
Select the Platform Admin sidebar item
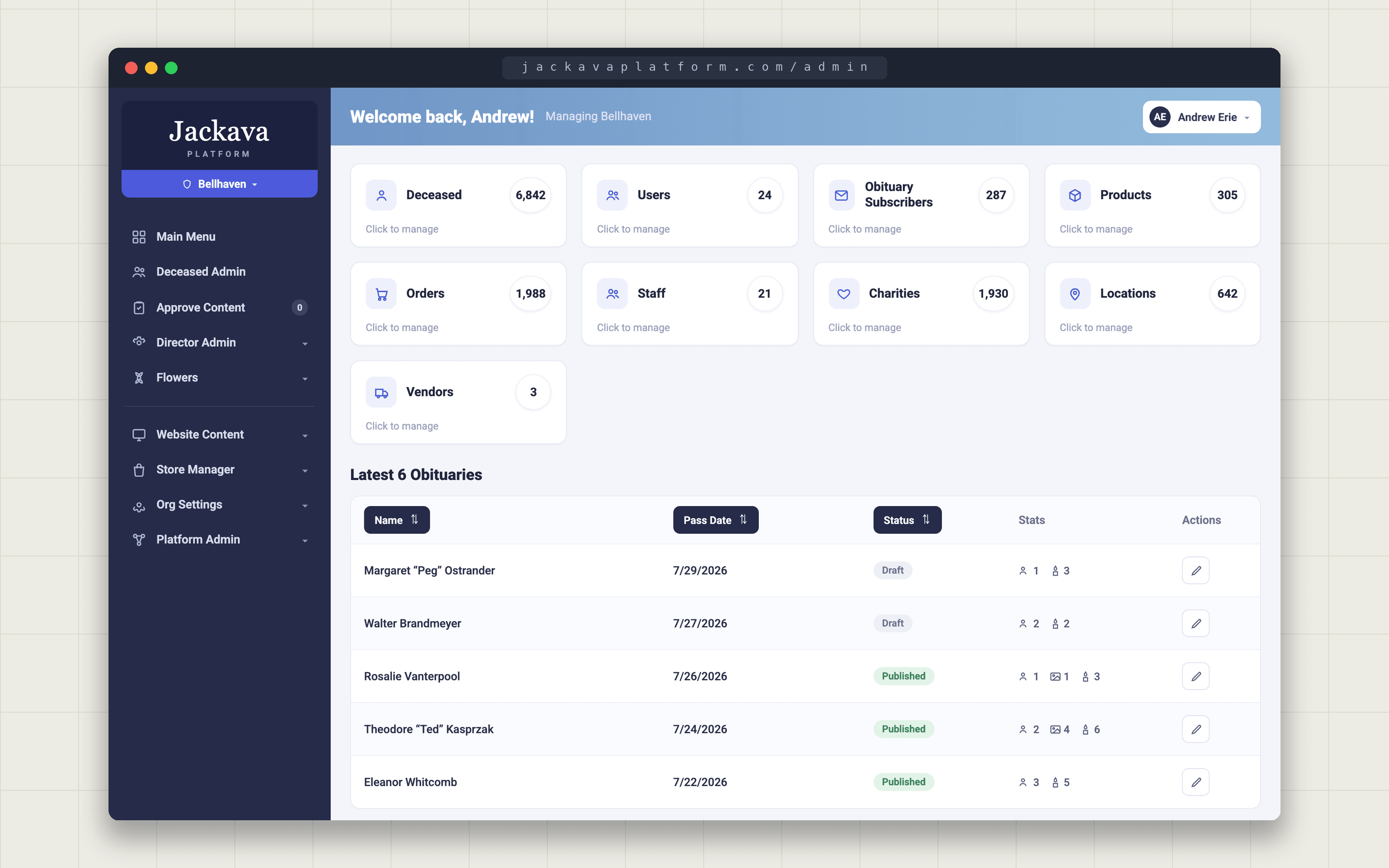point(219,539)
